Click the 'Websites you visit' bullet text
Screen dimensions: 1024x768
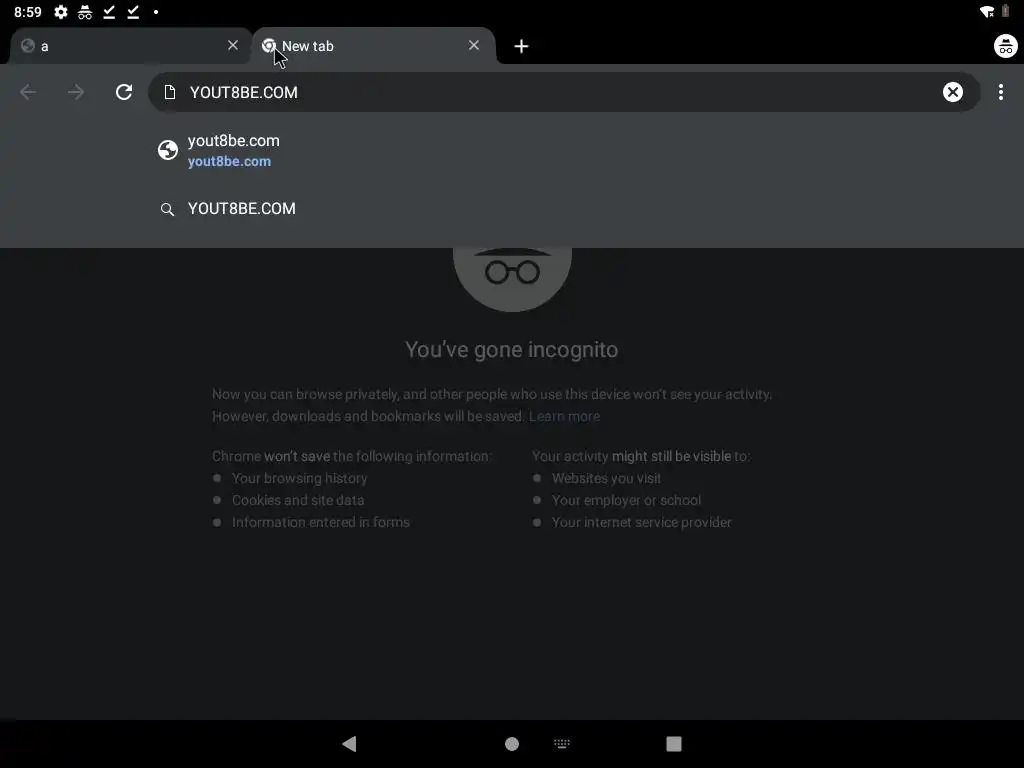click(607, 478)
